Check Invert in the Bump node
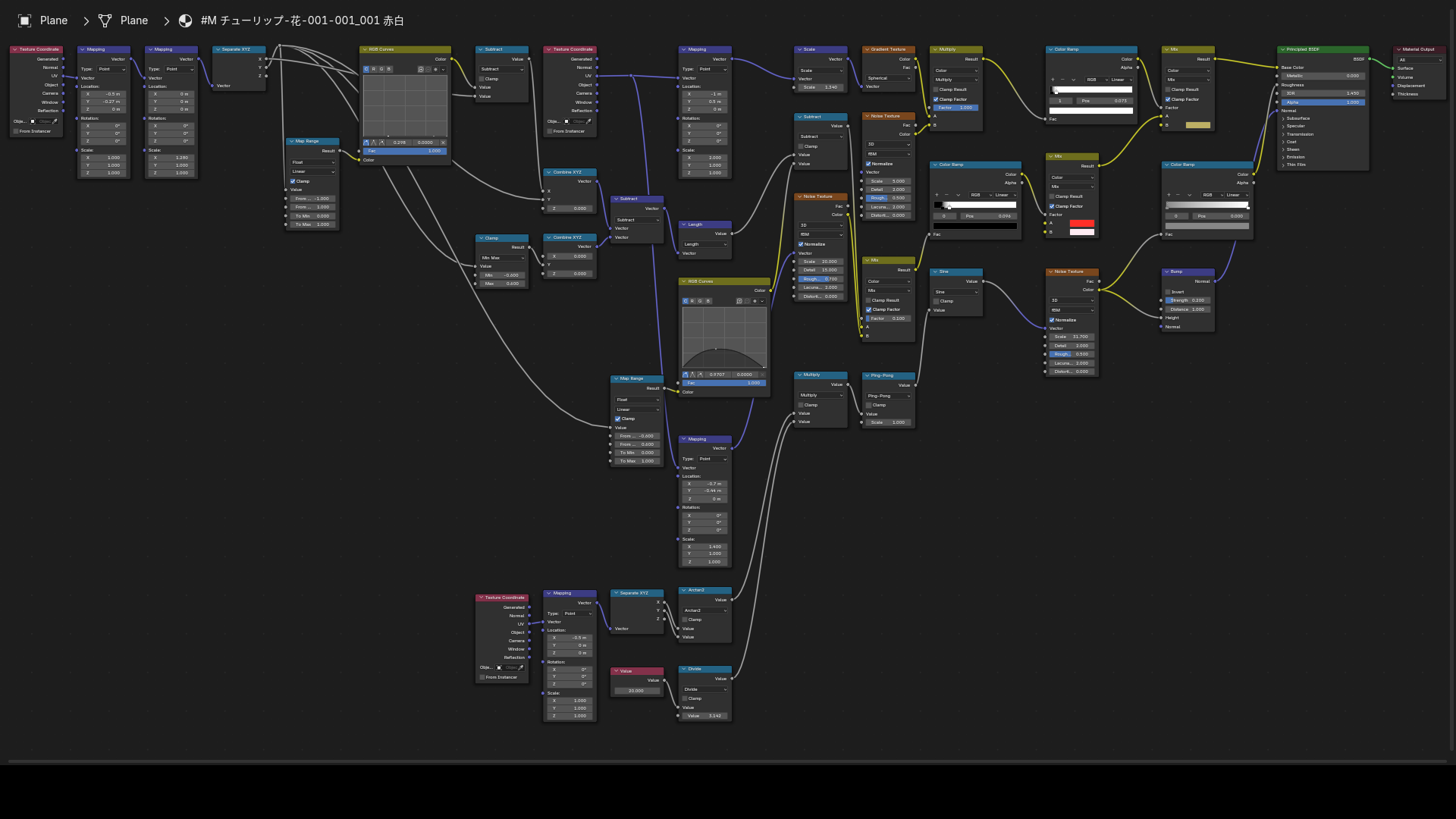The image size is (1456, 819). pos(1168,292)
